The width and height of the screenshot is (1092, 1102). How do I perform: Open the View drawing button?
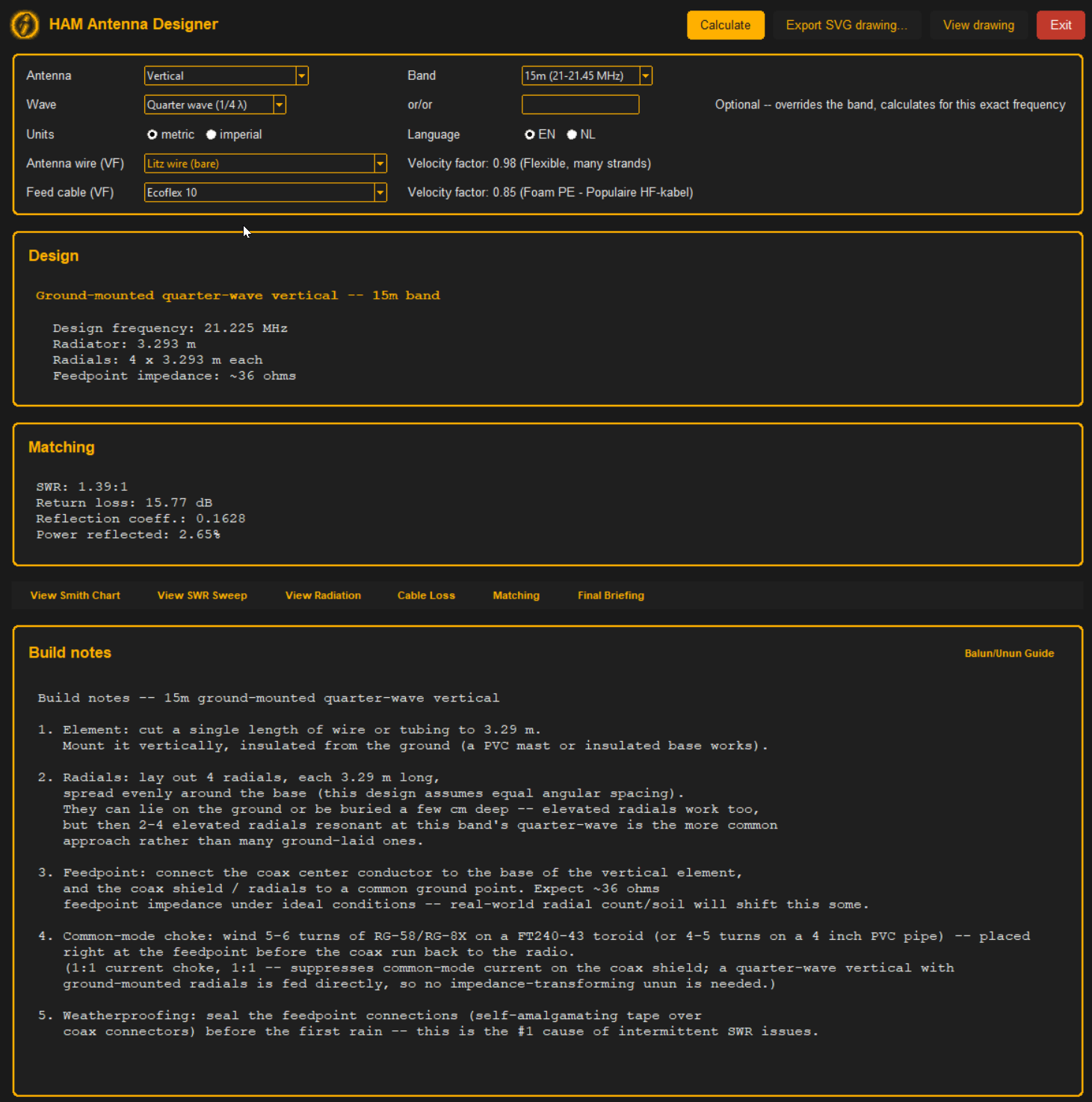pyautogui.click(x=978, y=25)
